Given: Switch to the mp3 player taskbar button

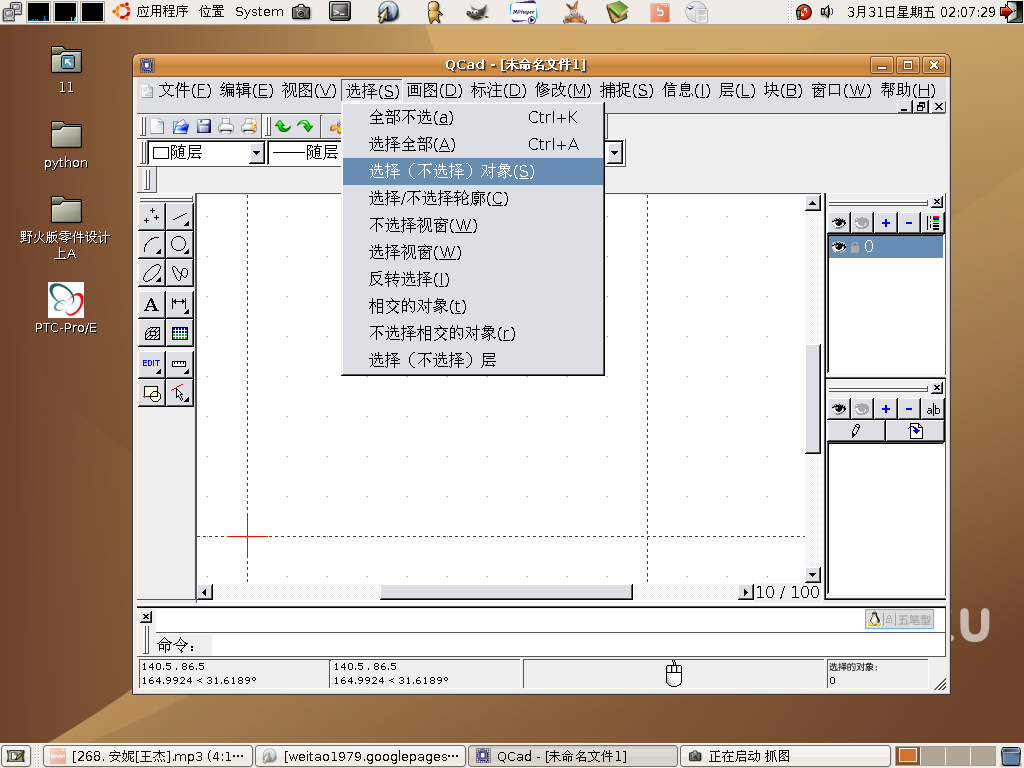Looking at the screenshot, I should (148, 756).
